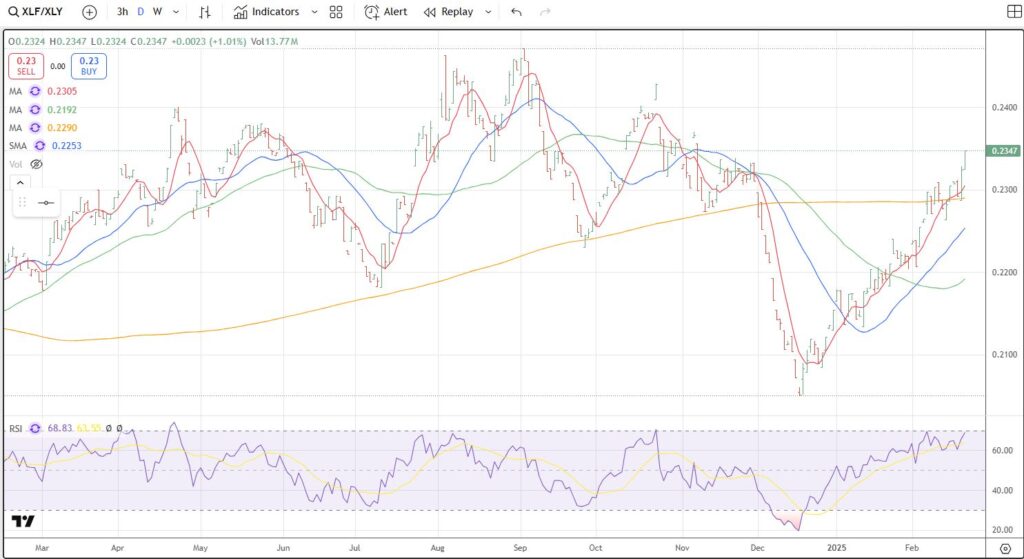Click the +0.0023 (+1.01%) change value
This screenshot has height=559, width=1024.
pos(209,41)
